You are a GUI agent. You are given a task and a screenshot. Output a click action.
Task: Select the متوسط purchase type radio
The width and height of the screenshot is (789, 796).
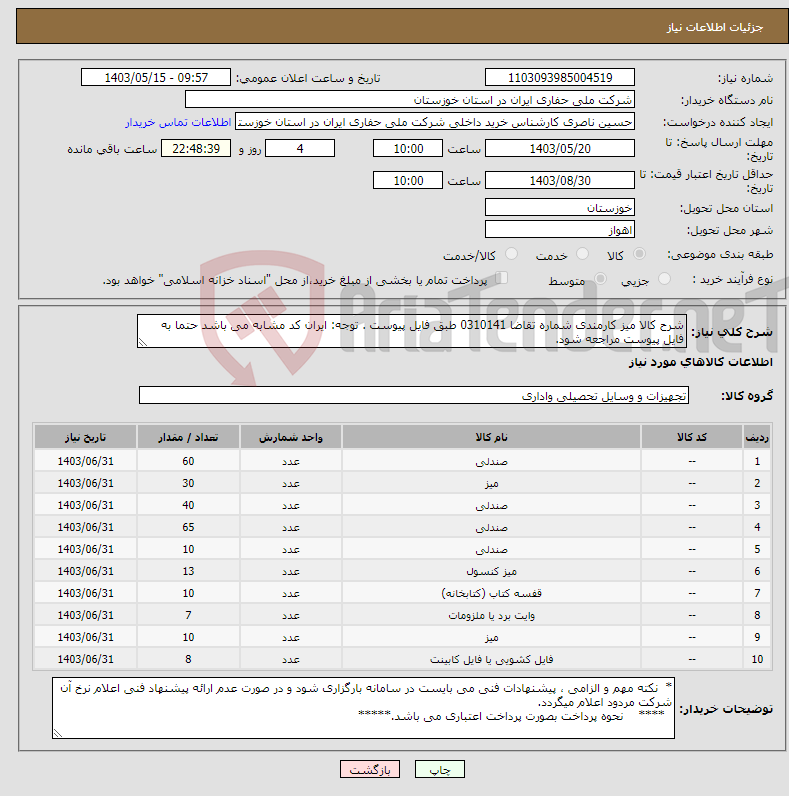point(601,279)
